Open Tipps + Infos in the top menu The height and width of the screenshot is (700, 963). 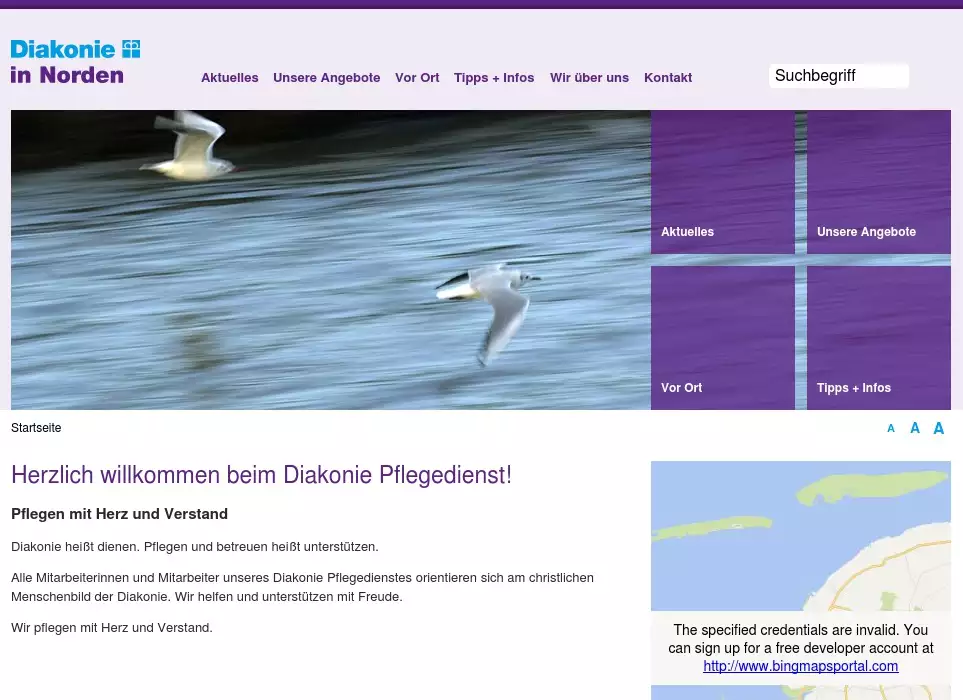(494, 78)
